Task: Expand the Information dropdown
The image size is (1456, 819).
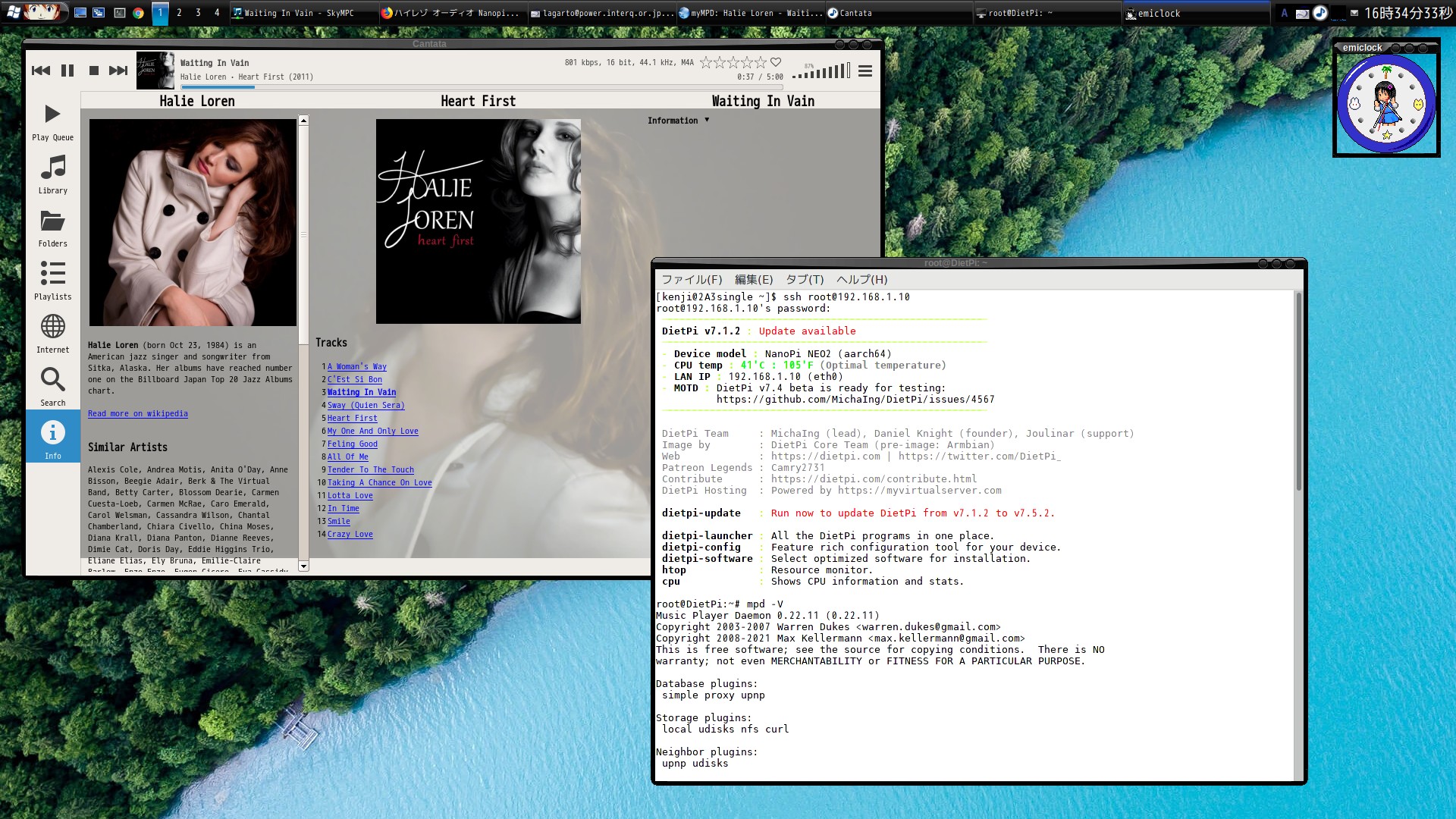Action: (678, 121)
